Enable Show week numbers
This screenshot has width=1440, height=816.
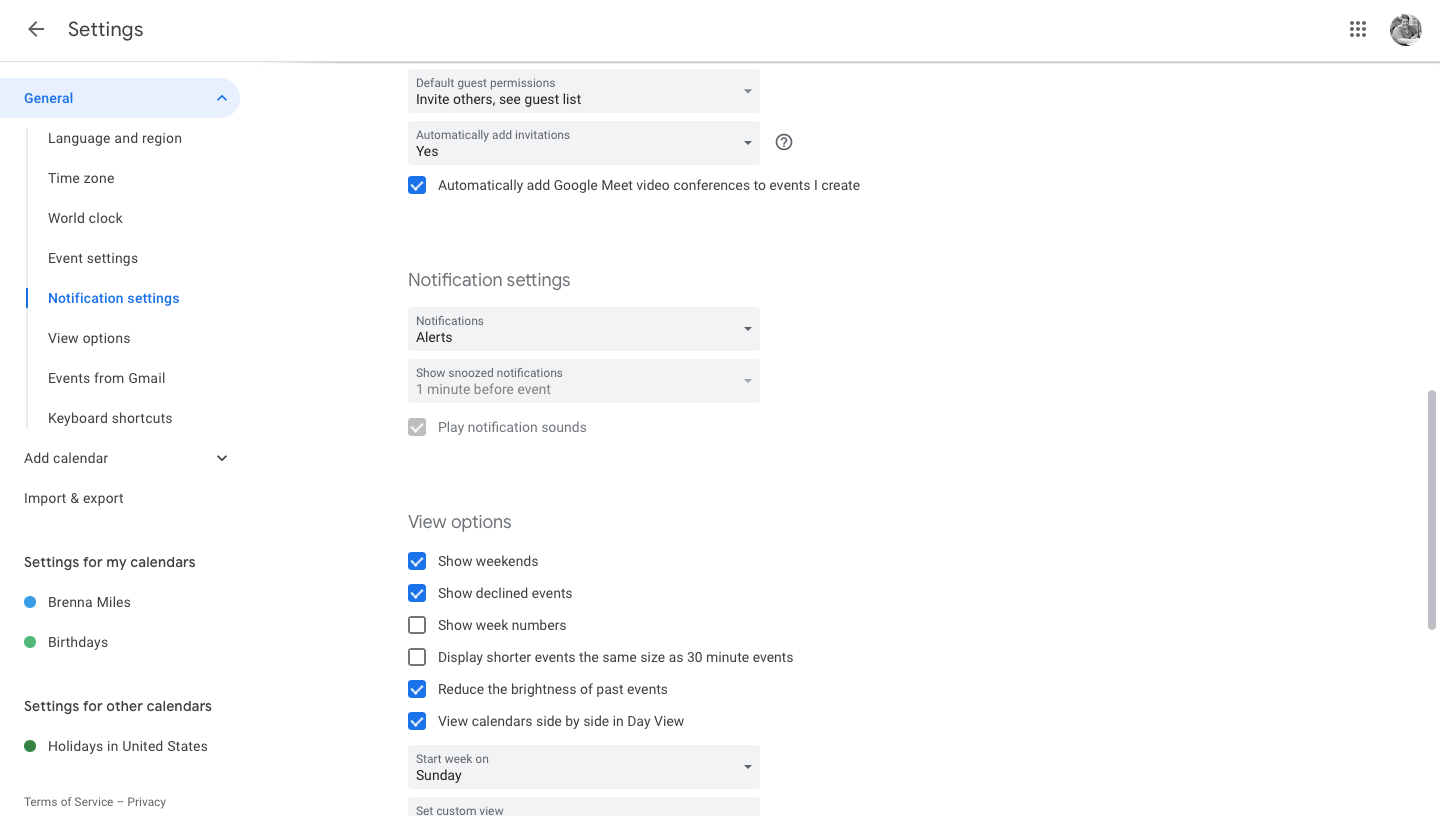coord(417,625)
